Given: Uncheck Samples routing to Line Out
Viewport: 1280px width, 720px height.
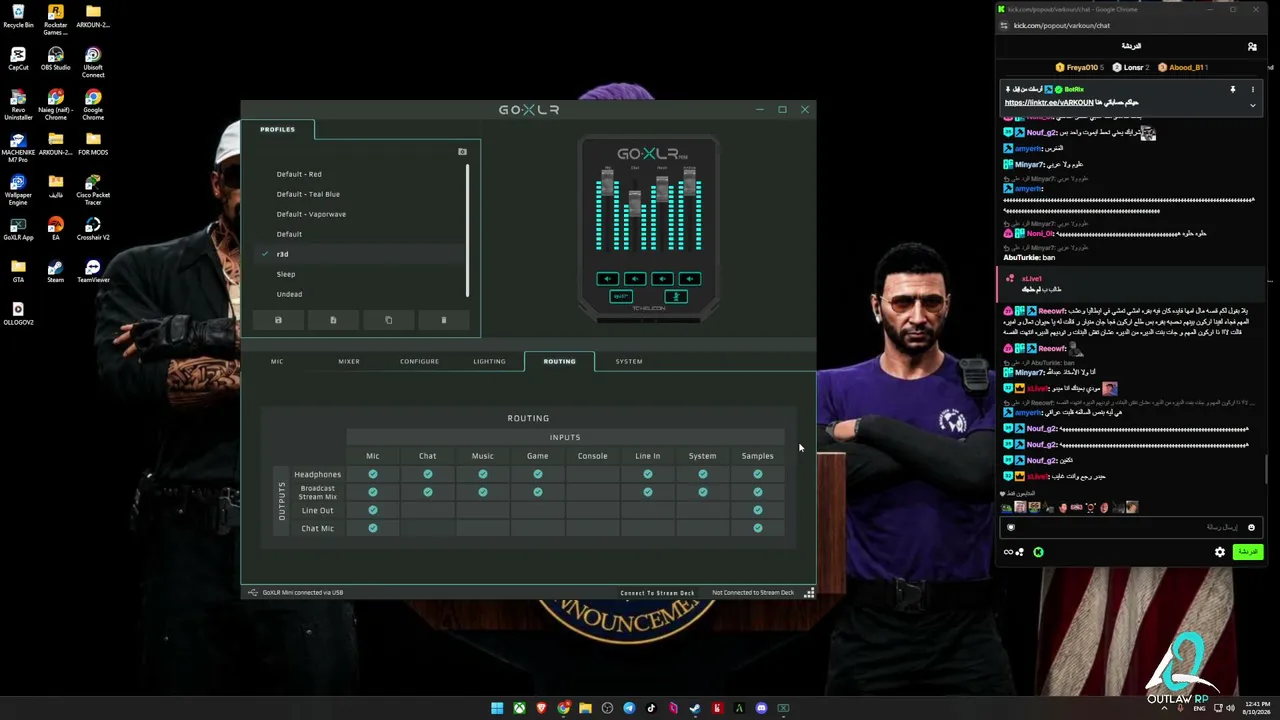Looking at the screenshot, I should pos(758,510).
